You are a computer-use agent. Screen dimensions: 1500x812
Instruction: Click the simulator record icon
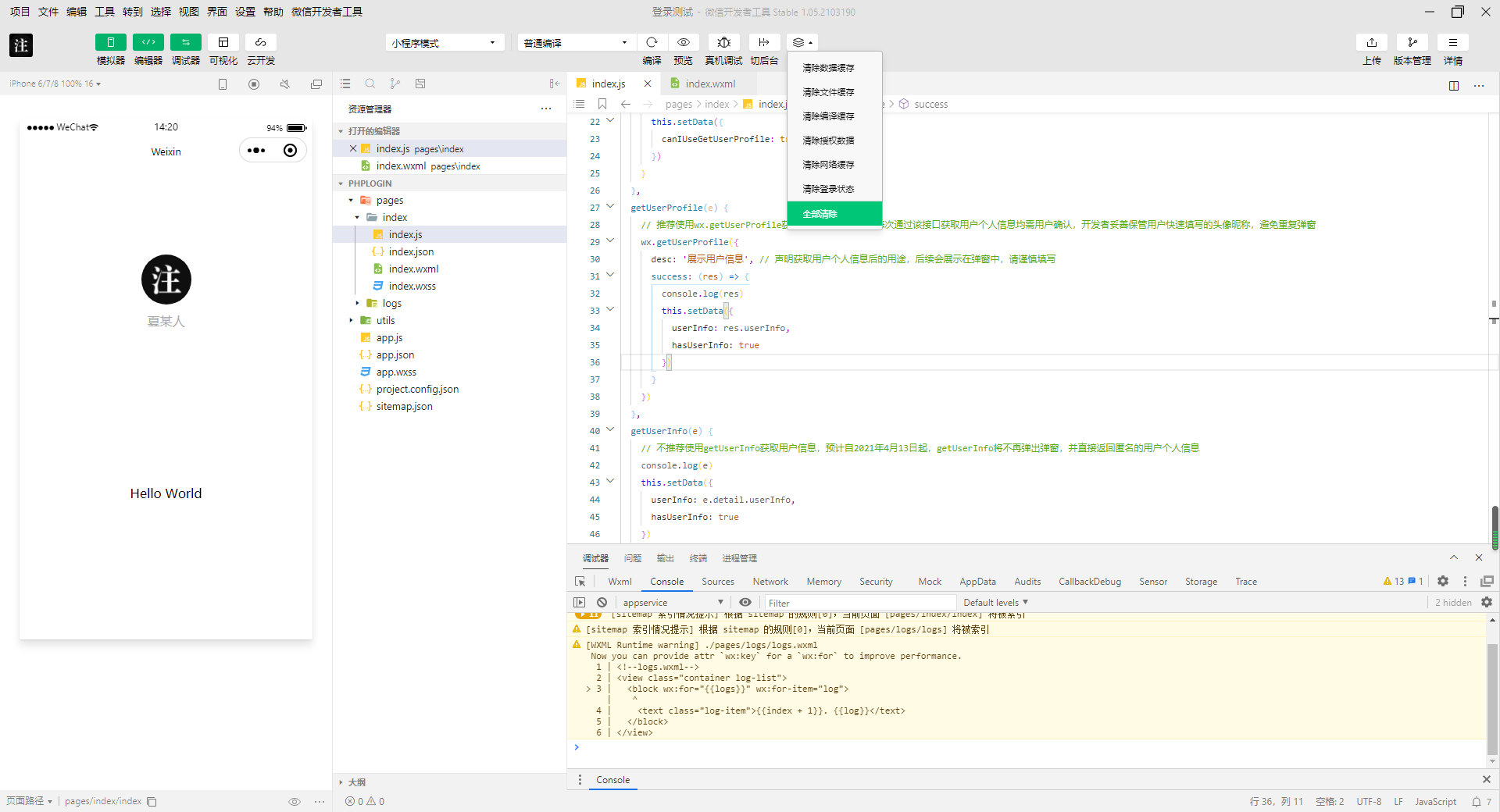pyautogui.click(x=254, y=84)
